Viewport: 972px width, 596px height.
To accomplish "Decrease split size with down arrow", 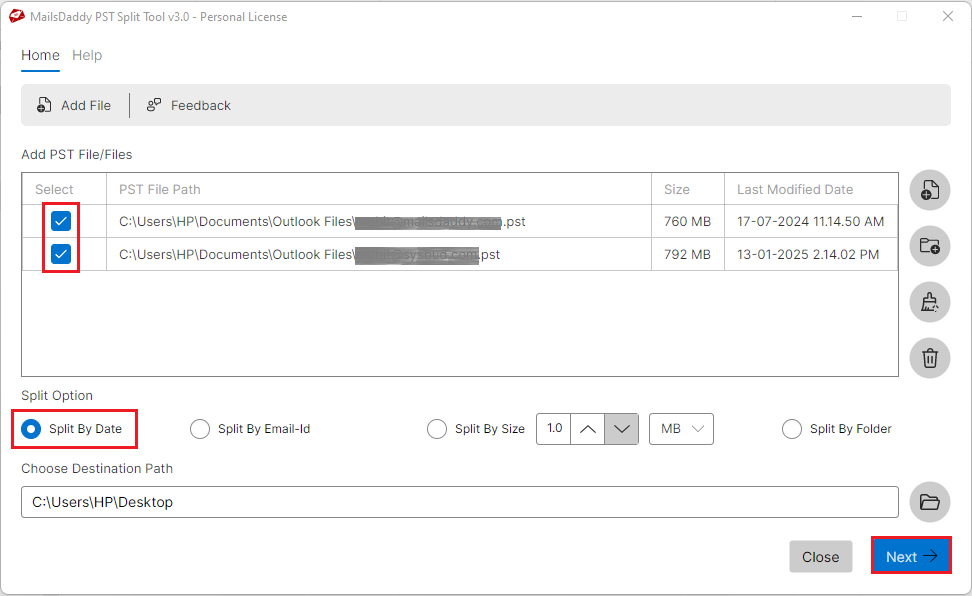I will click(622, 429).
